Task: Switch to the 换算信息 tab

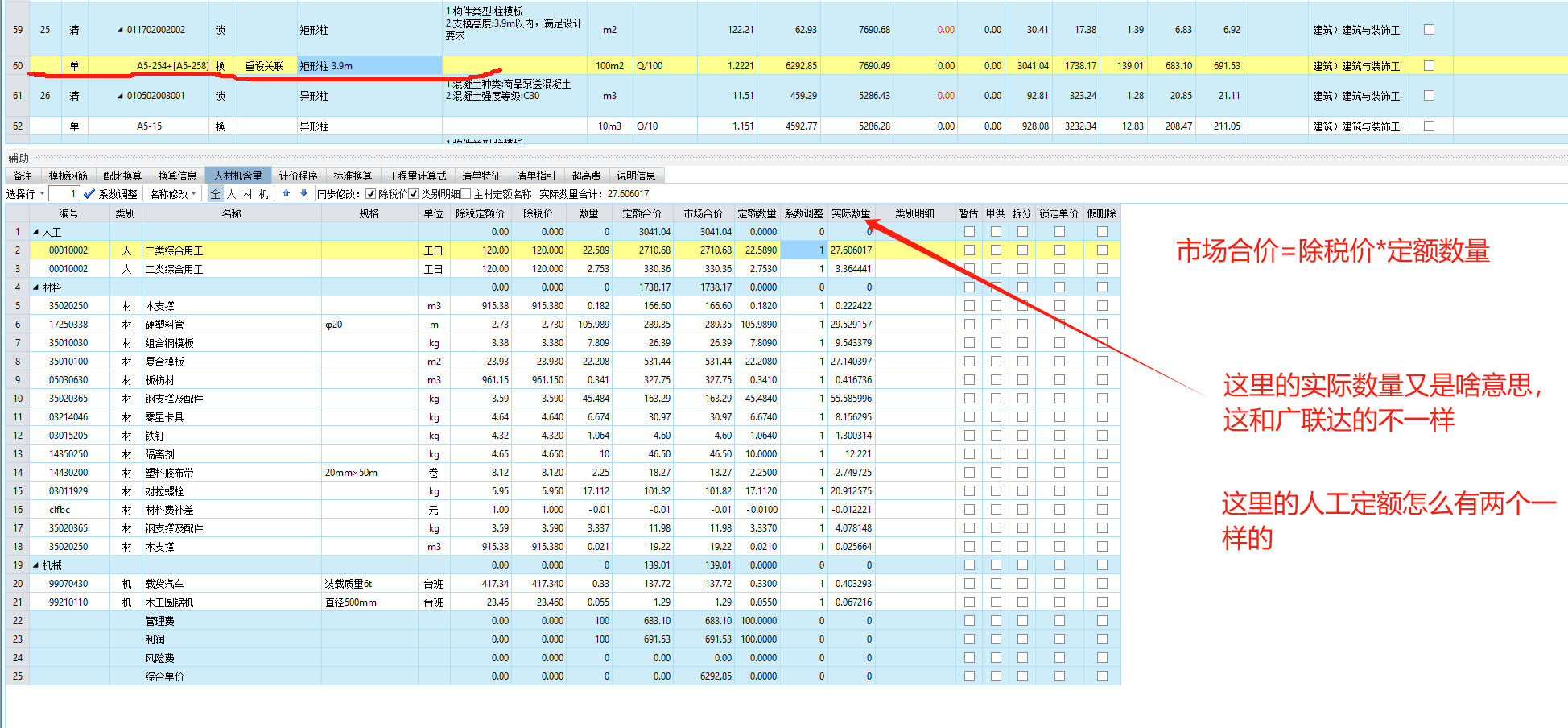Action: pyautogui.click(x=177, y=176)
